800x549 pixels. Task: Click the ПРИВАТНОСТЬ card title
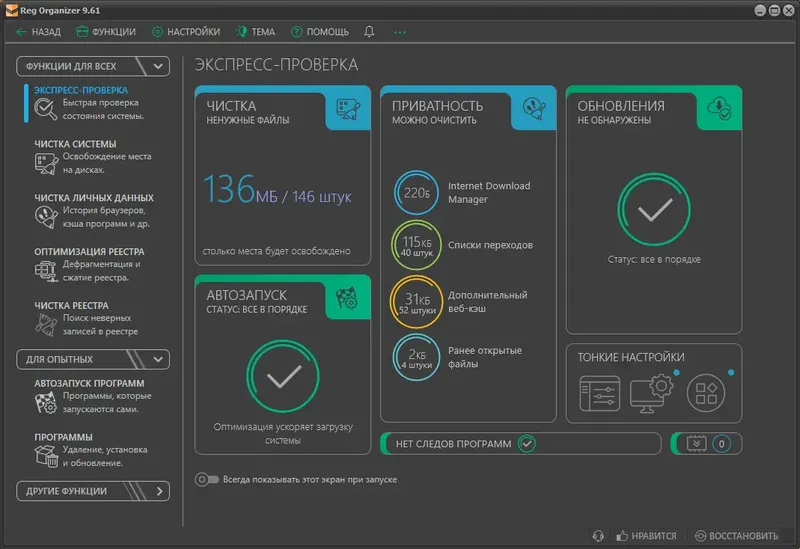click(x=437, y=106)
